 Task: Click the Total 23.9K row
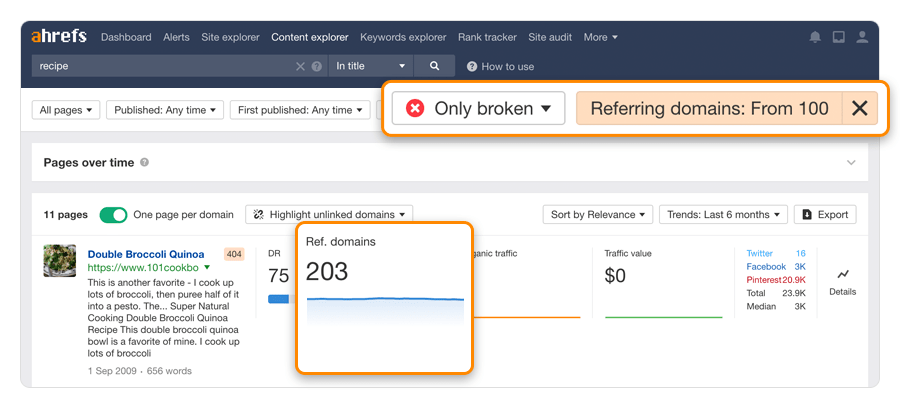point(776,293)
